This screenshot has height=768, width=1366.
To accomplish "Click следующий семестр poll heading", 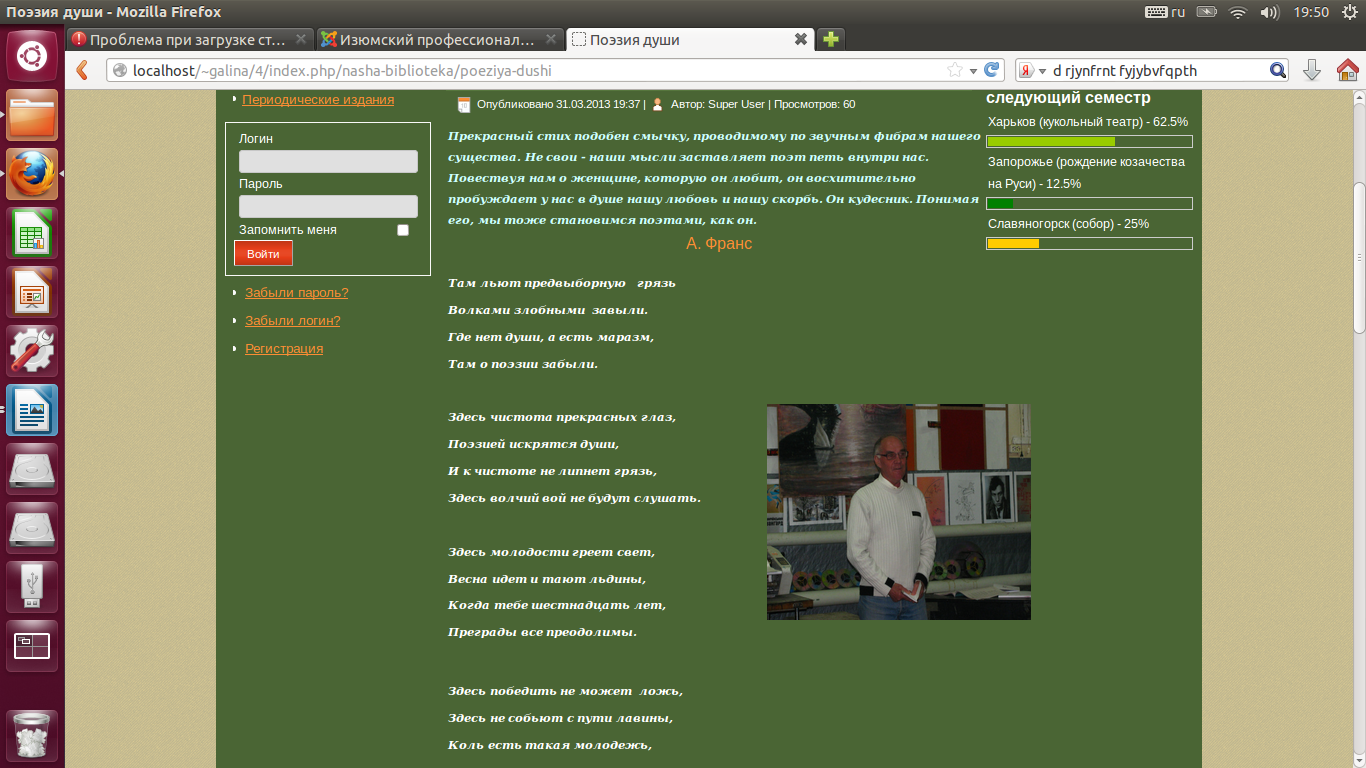I will (x=1068, y=98).
